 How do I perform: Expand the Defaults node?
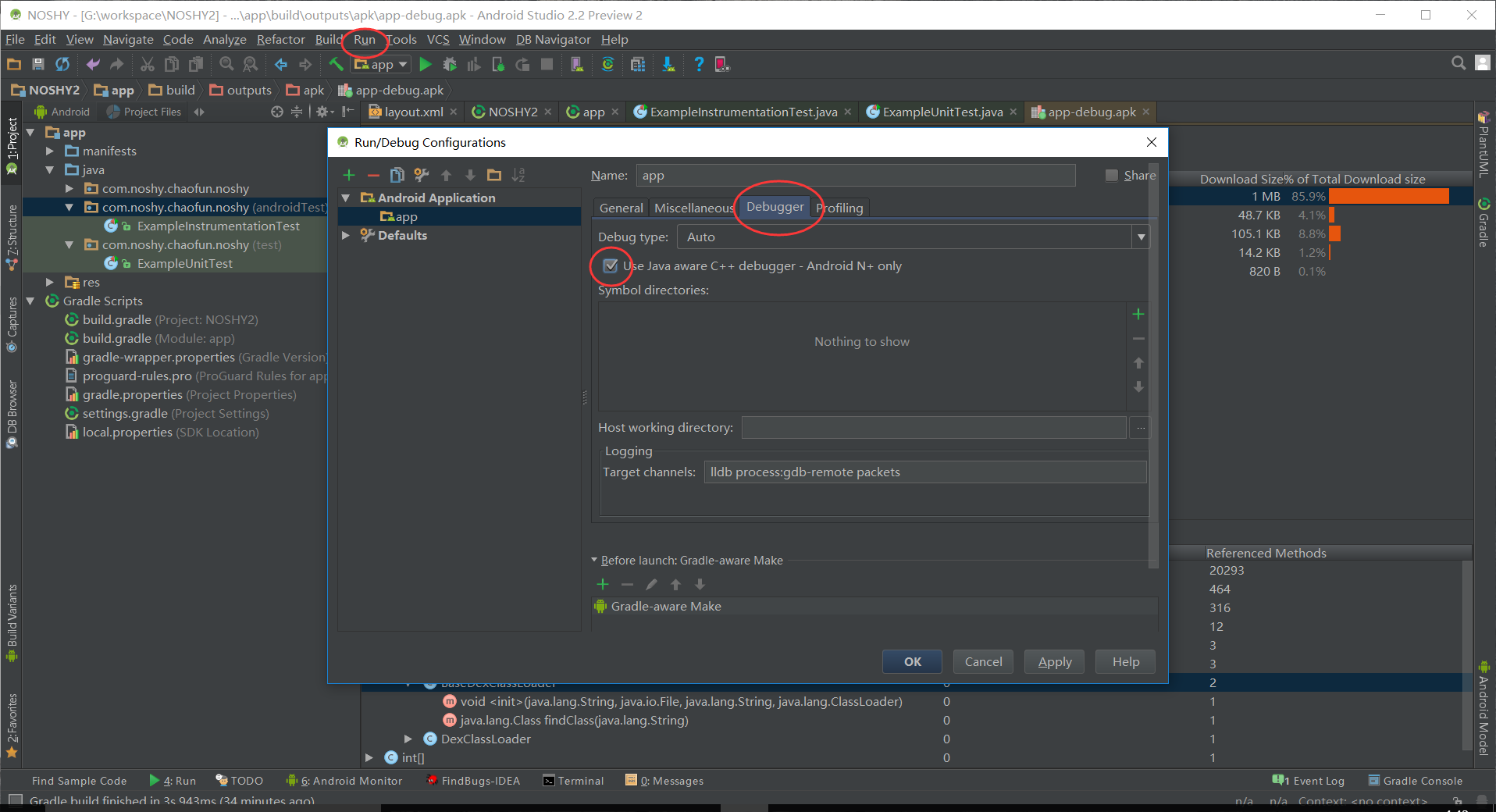pos(346,235)
